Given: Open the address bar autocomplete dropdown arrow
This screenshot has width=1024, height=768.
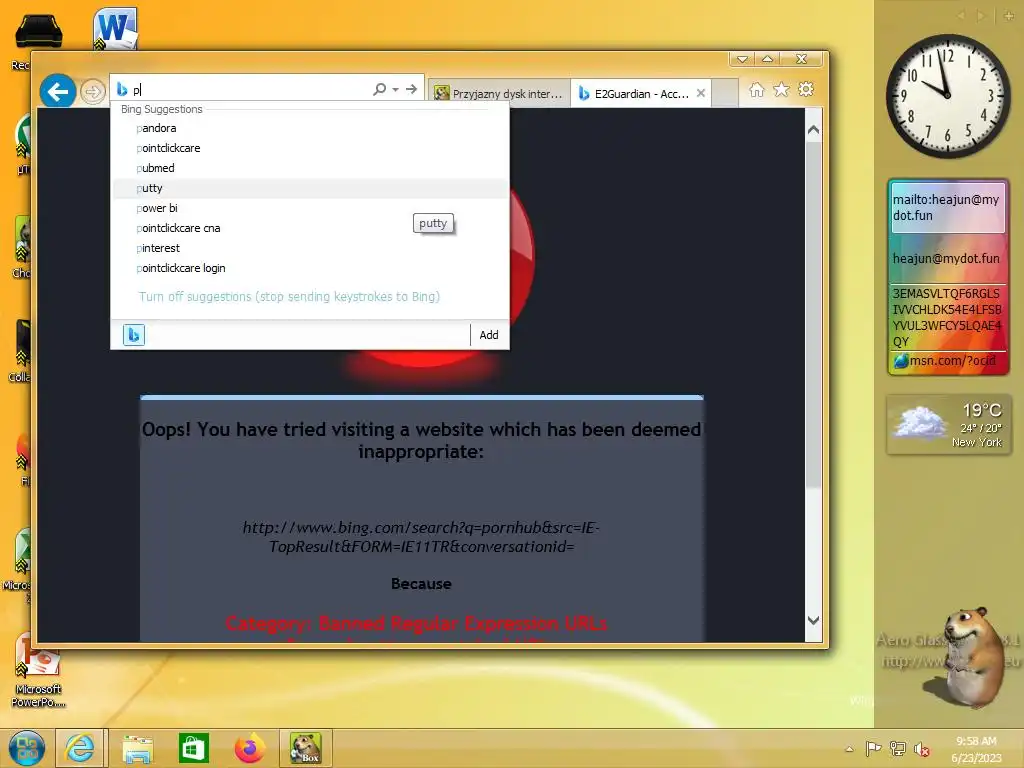Looking at the screenshot, I should 396,89.
